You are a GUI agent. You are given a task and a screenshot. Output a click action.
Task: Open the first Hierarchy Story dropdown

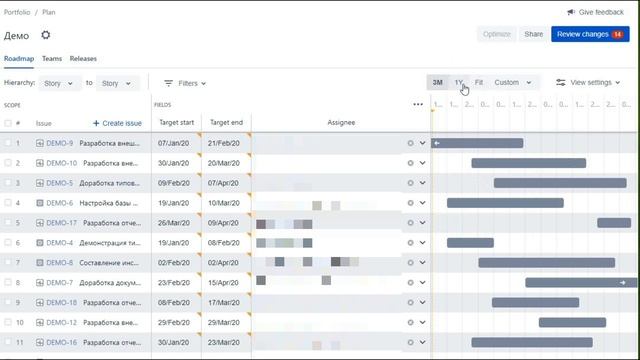[x=59, y=83]
